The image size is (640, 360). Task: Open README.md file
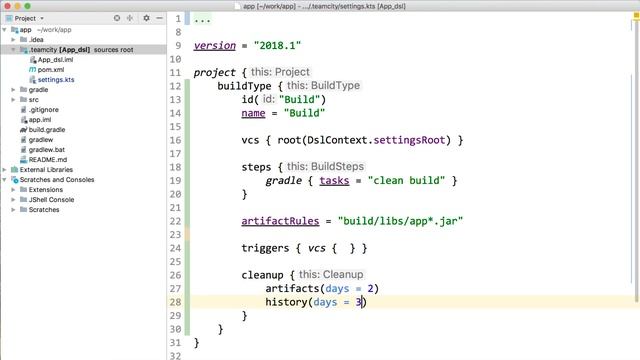(x=48, y=160)
